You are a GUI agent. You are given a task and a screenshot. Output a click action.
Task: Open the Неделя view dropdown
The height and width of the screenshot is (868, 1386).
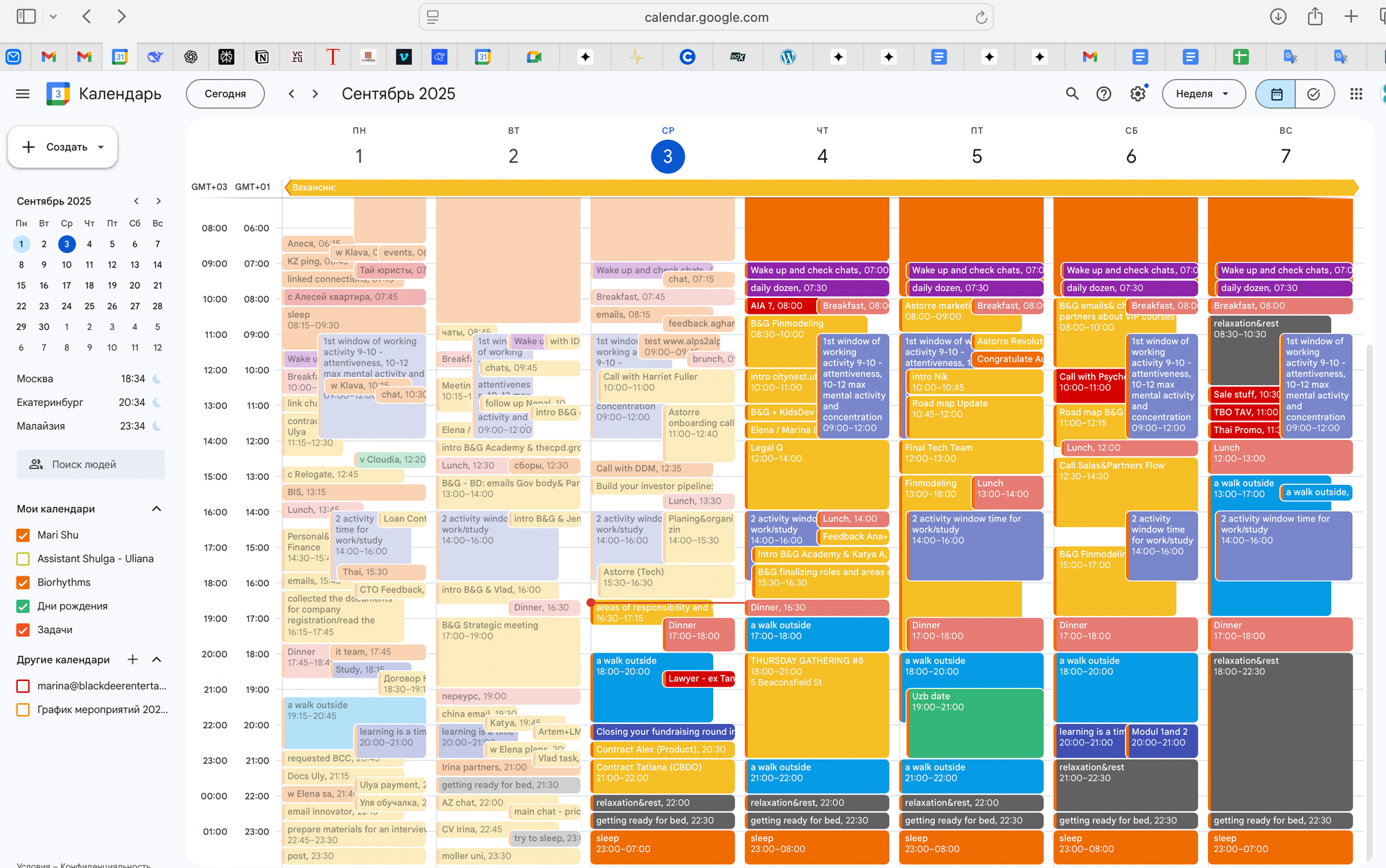tap(1203, 94)
